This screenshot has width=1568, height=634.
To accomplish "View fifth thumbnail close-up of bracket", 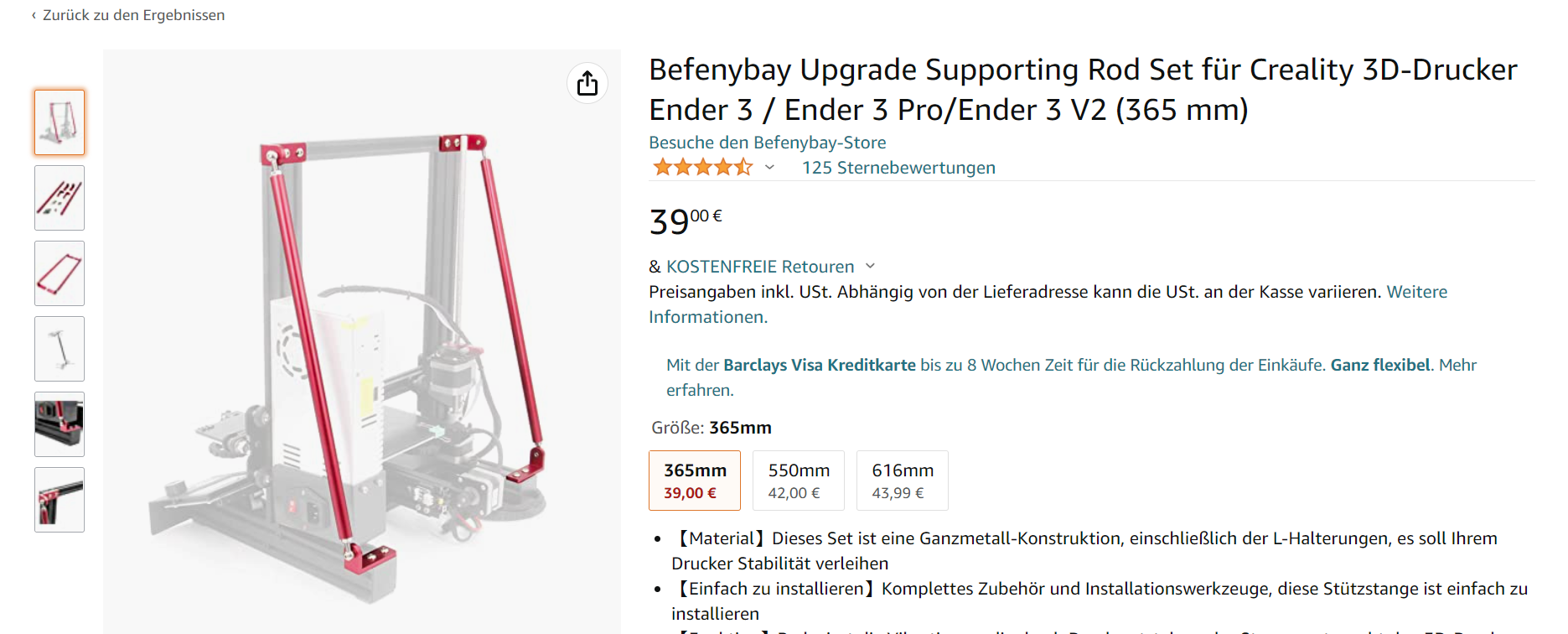I will (x=60, y=424).
